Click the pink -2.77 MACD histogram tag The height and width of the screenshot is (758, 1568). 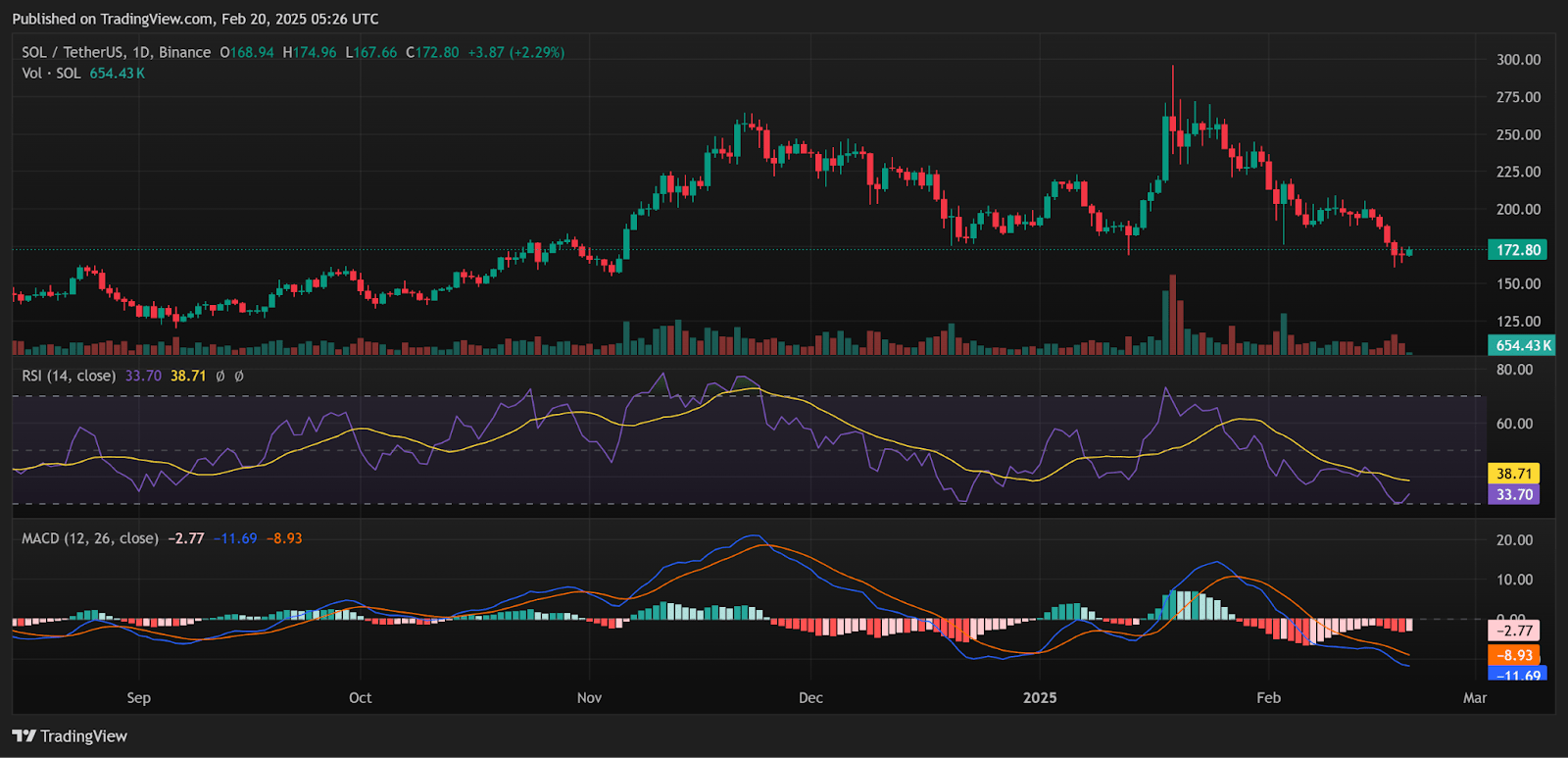(1513, 631)
